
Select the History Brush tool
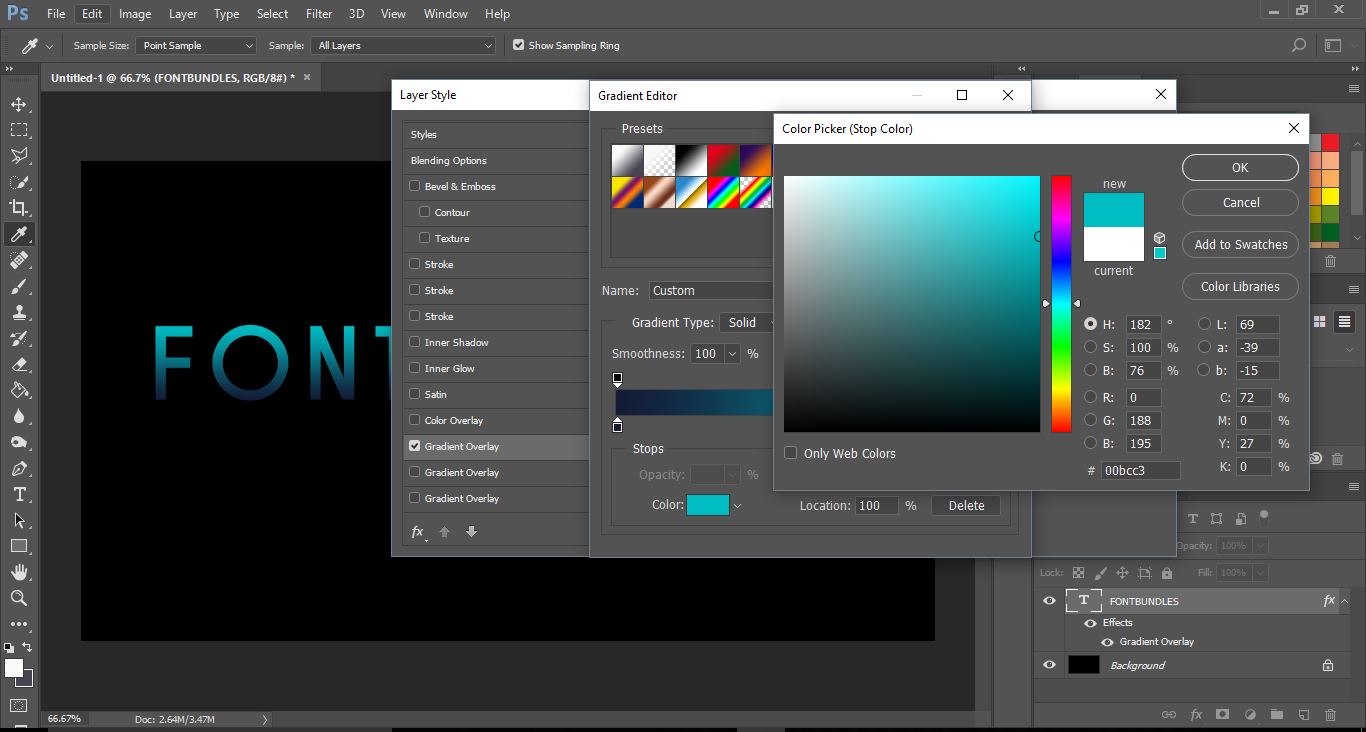point(19,338)
